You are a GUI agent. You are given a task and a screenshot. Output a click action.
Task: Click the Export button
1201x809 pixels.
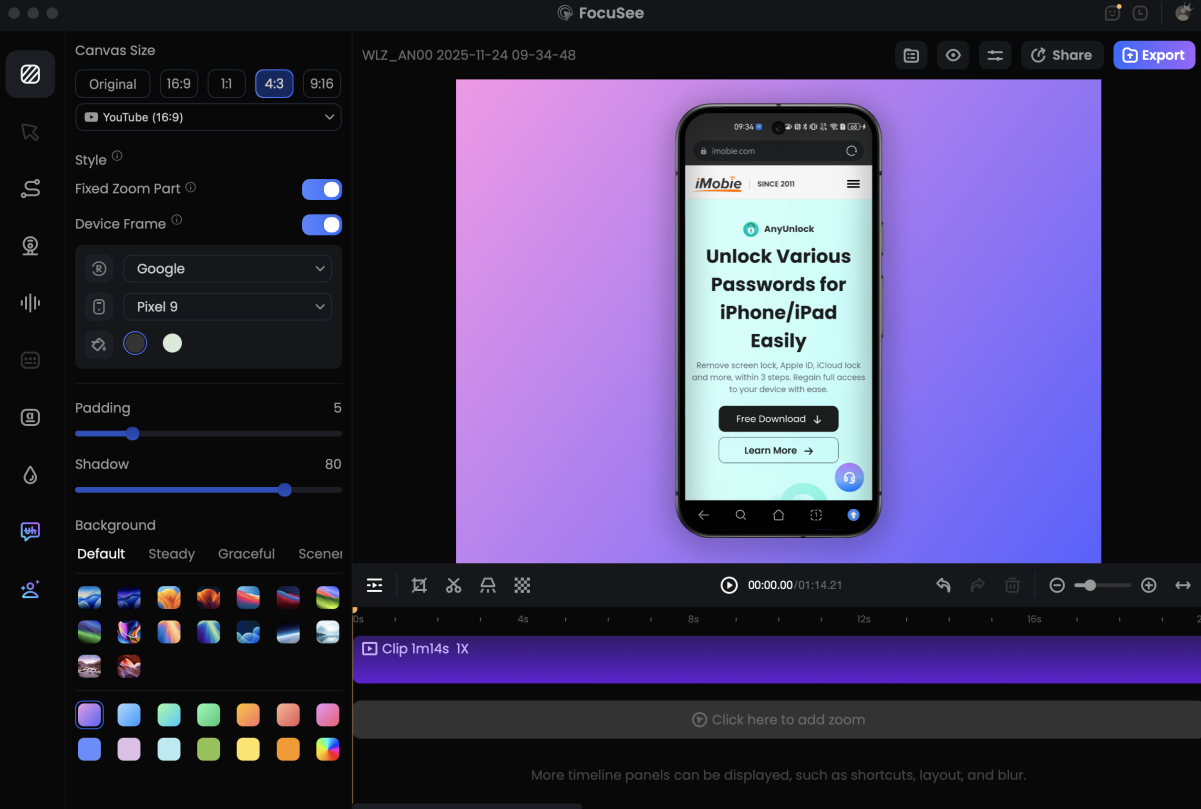pyautogui.click(x=1153, y=55)
